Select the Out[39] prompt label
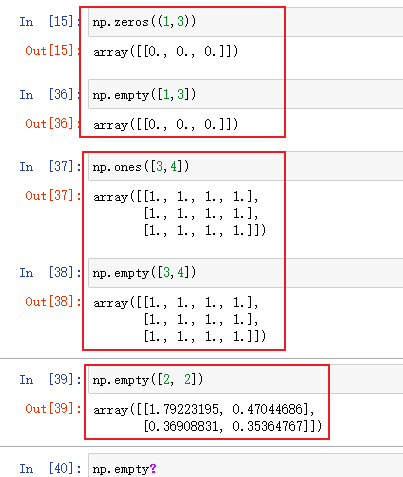403x477 pixels. (x=53, y=409)
